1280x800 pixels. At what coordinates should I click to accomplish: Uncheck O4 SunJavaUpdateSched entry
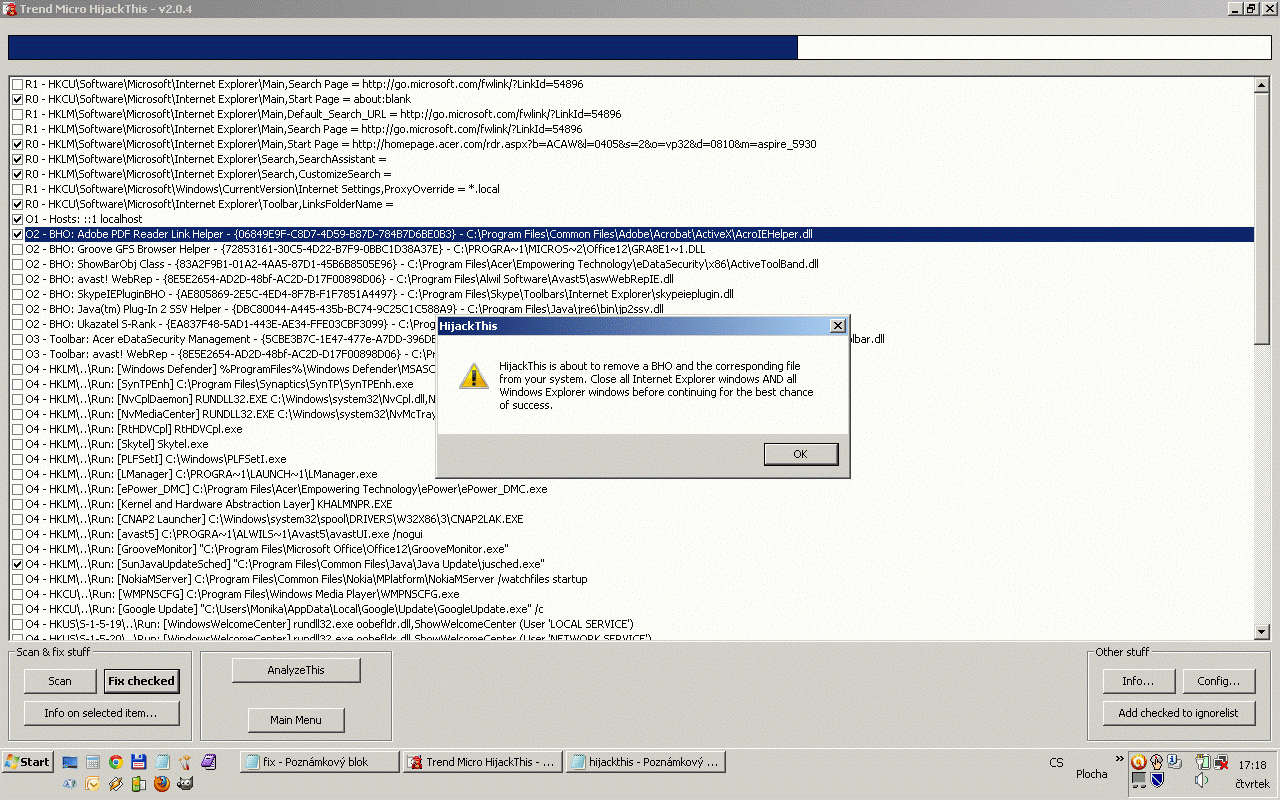pos(17,565)
